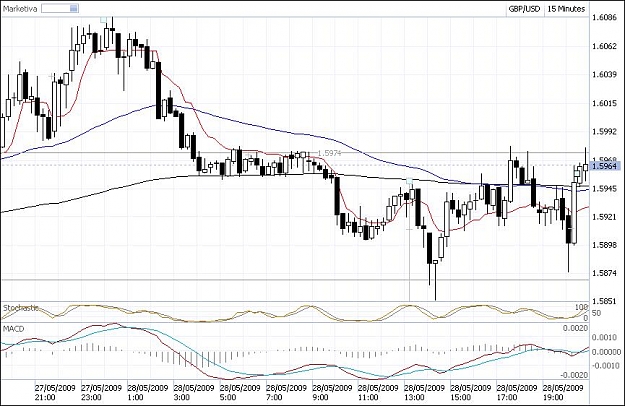Image resolution: width=625 pixels, height=406 pixels.
Task: Click the dropdown arrow beside Marketiva
Action: click(73, 8)
